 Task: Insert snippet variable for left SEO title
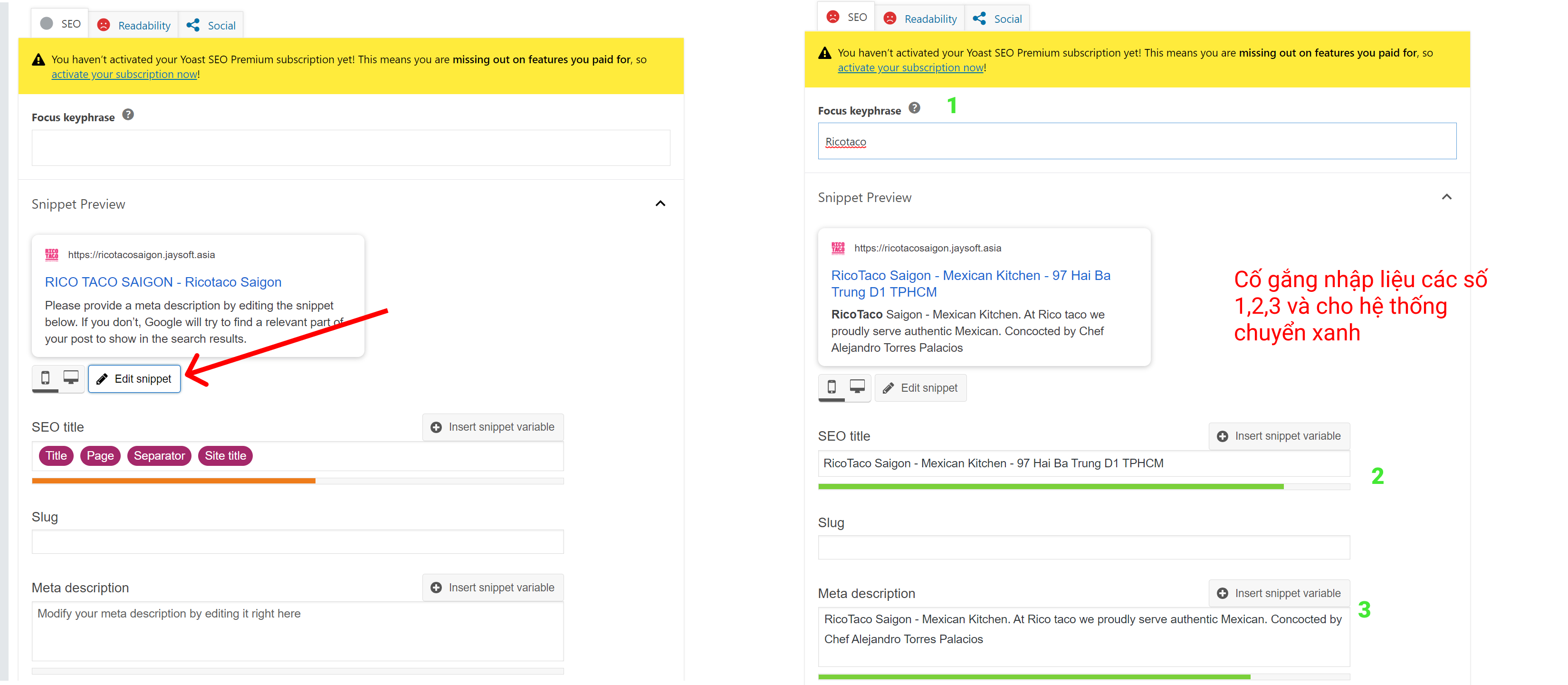pyautogui.click(x=492, y=427)
